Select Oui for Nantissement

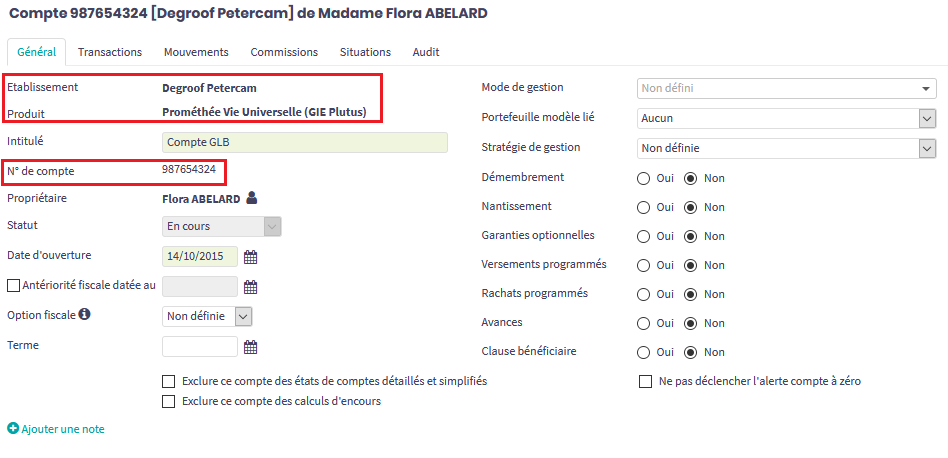(x=645, y=207)
